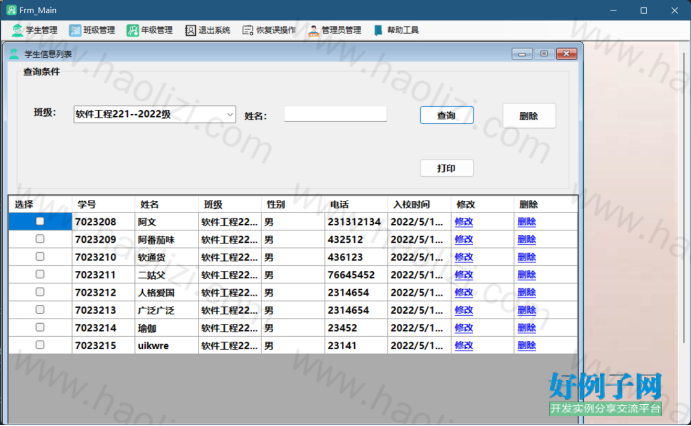Click the Frm_Main app icon in title bar
This screenshot has width=691, height=426.
pos(11,10)
